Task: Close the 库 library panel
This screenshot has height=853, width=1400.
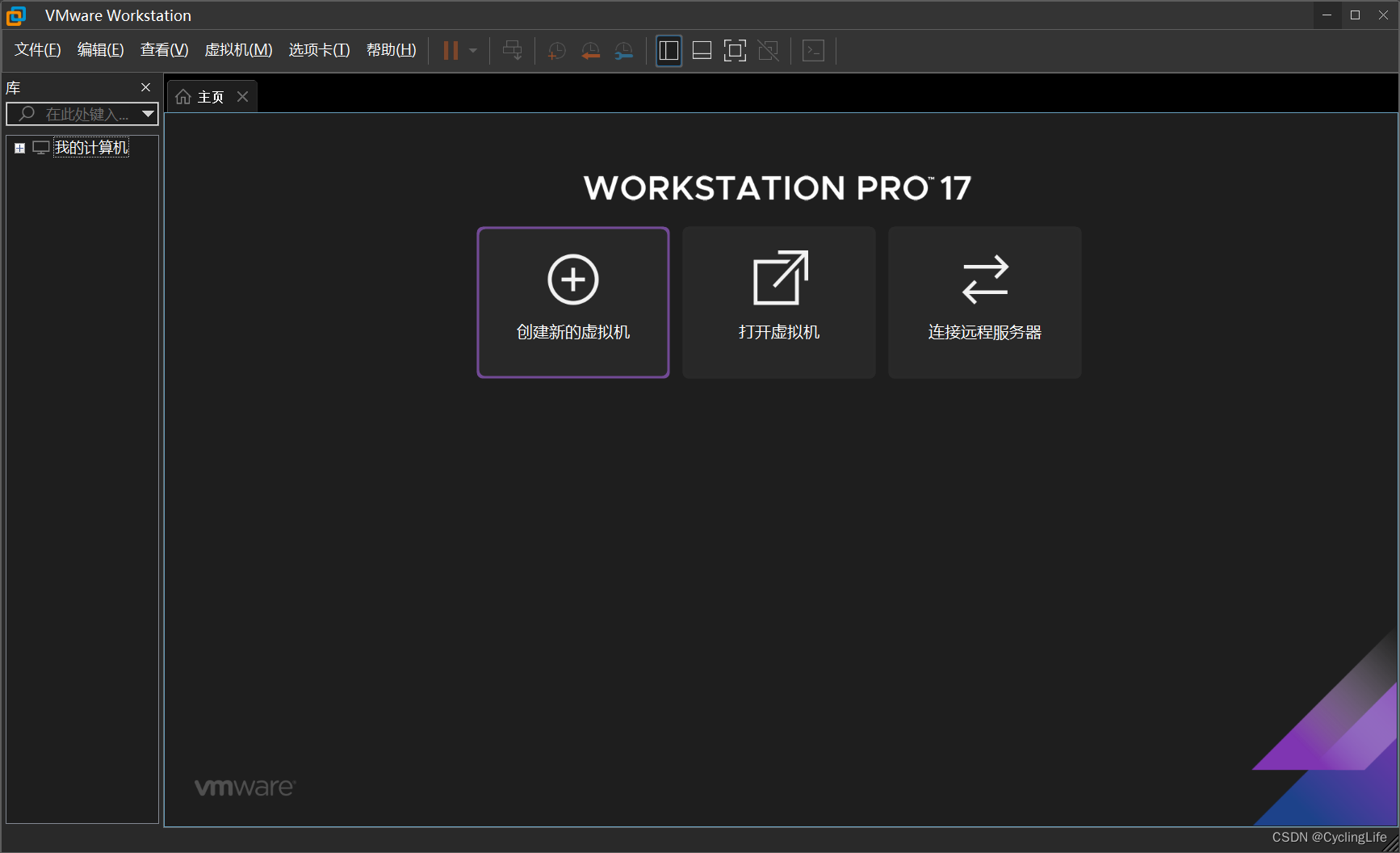Action: (146, 87)
